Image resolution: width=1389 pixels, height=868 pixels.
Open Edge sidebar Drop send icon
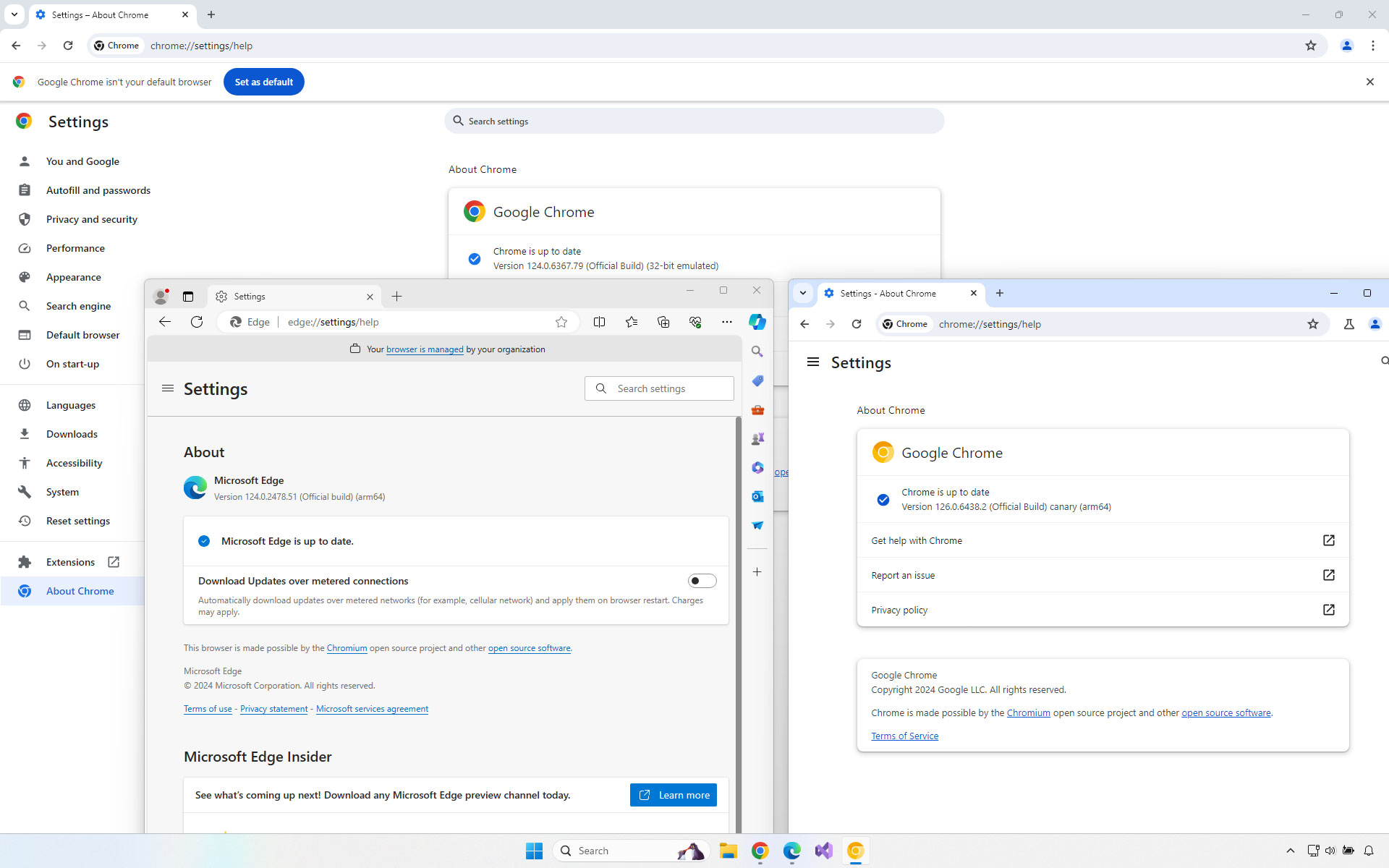757,526
